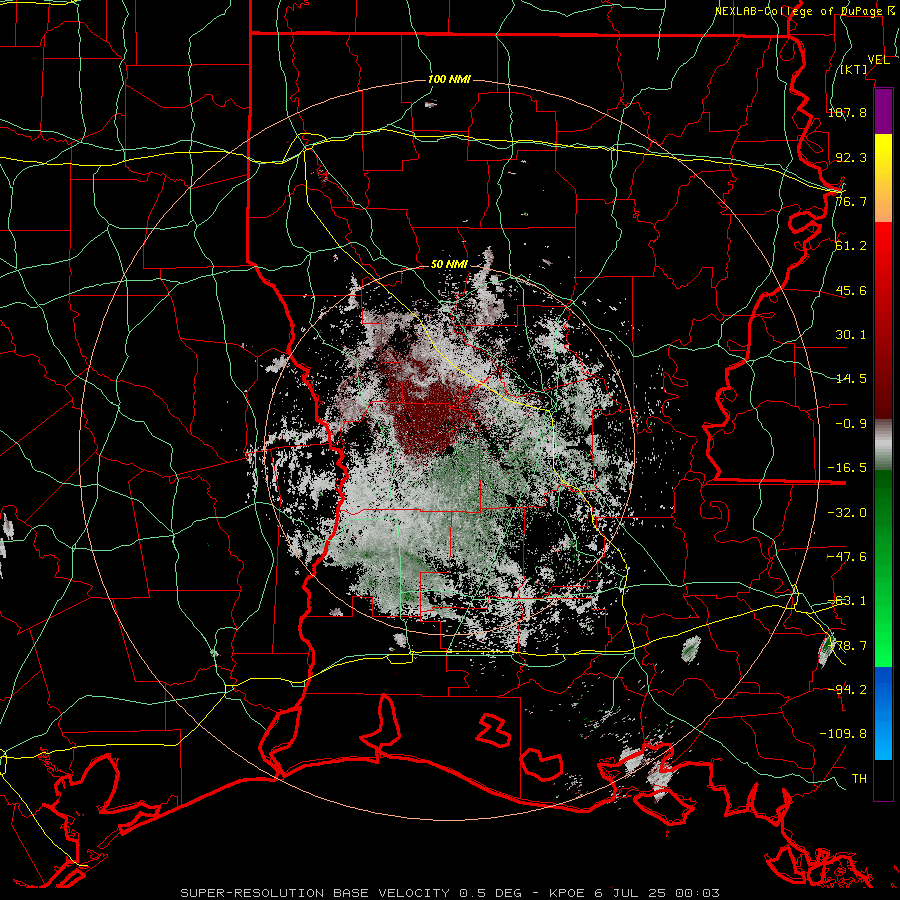Viewport: 900px width, 900px height.
Task: Click the [KT] units label
Action: point(854,69)
